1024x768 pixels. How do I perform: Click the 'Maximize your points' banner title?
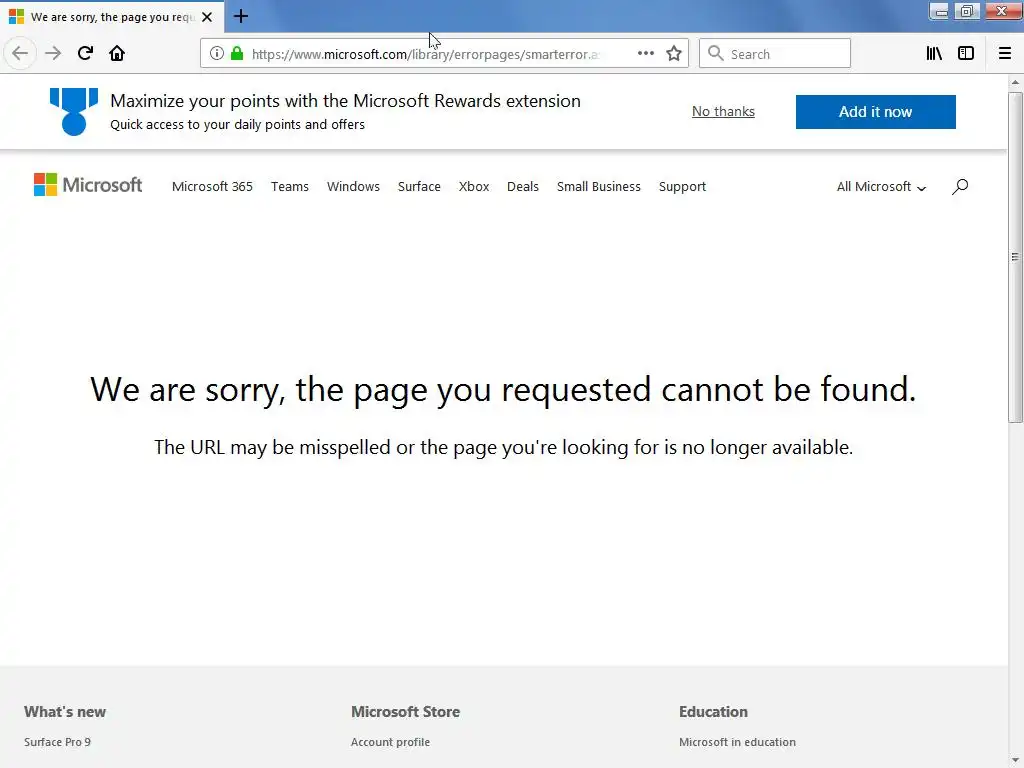(x=345, y=101)
